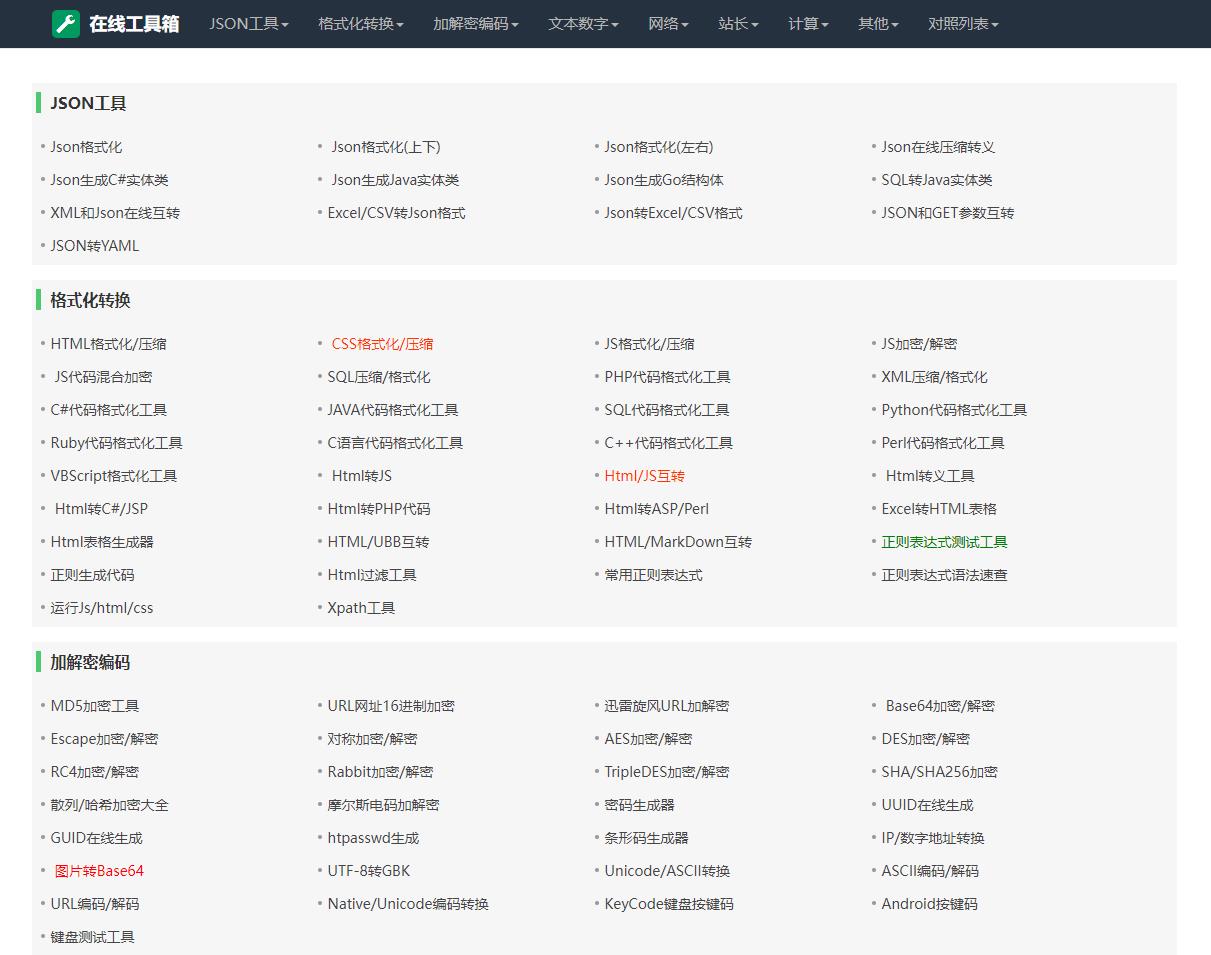Open Json在线压缩转义 tool
The image size is (1211, 955).
pyautogui.click(x=938, y=147)
